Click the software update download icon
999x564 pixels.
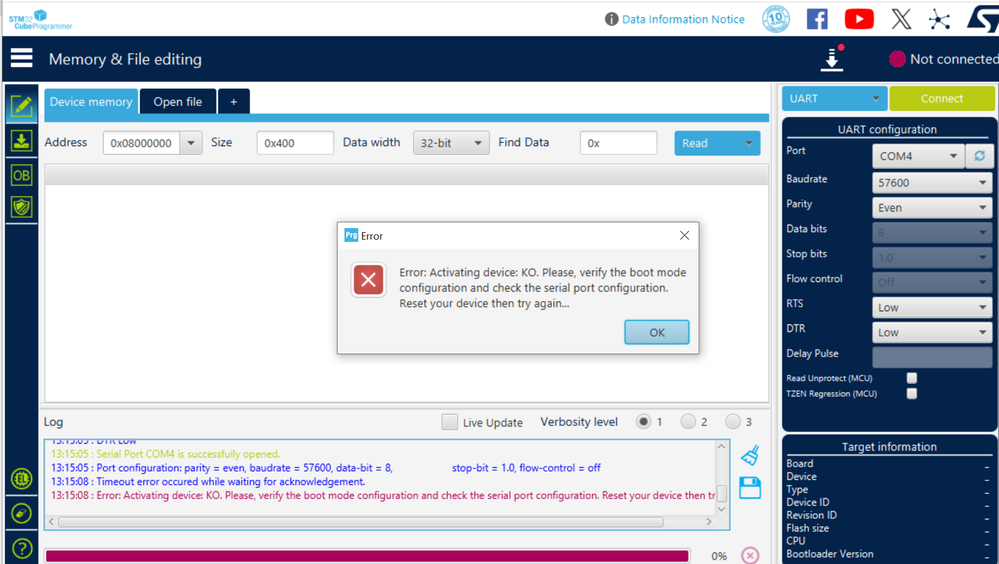[x=832, y=58]
